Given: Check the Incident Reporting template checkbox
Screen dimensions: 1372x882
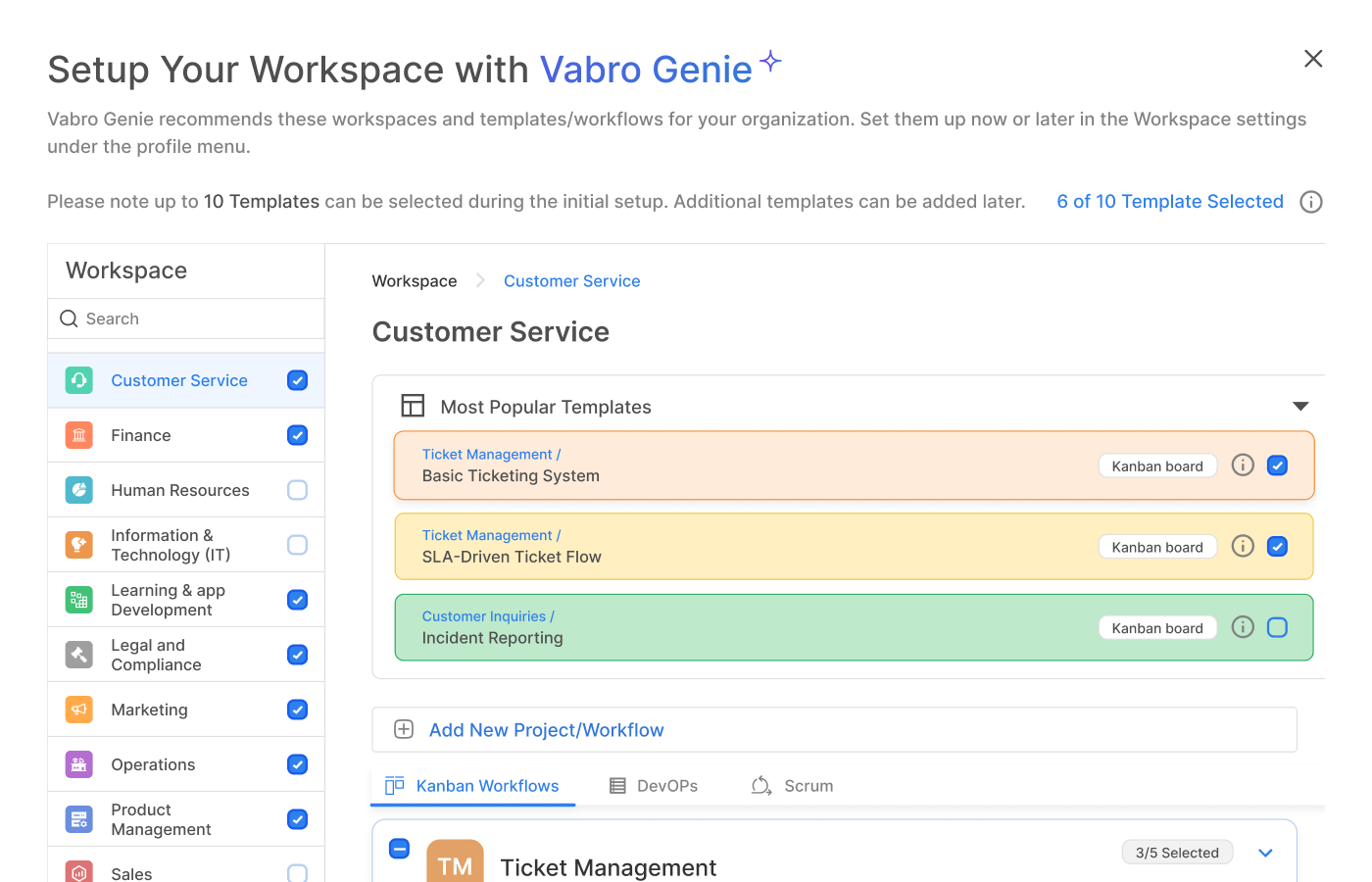Looking at the screenshot, I should (1277, 627).
